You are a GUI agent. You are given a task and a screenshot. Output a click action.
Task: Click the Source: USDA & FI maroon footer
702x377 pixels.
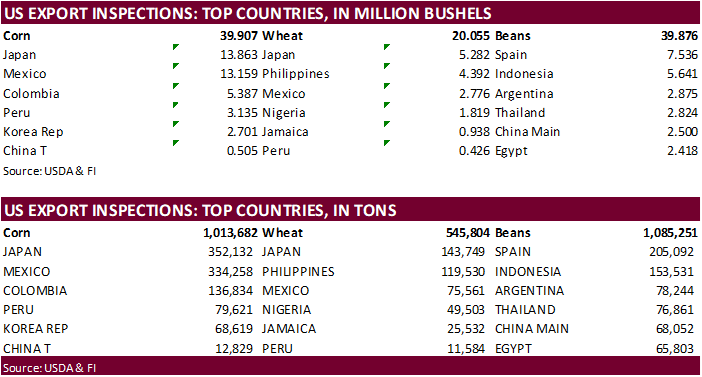pos(351,368)
